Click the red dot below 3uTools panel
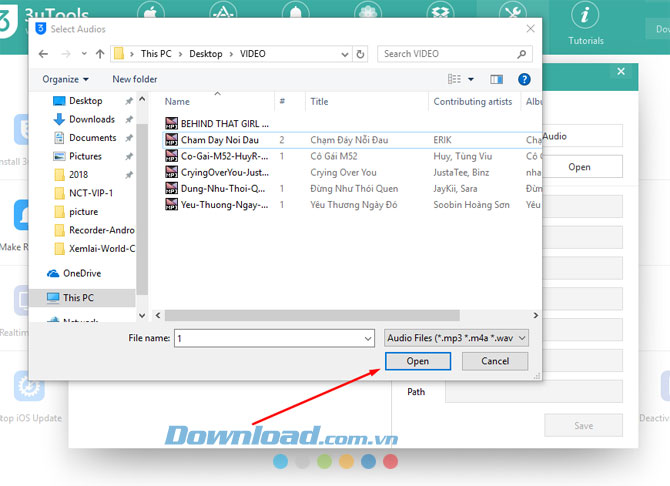670x486 pixels. (x=390, y=461)
